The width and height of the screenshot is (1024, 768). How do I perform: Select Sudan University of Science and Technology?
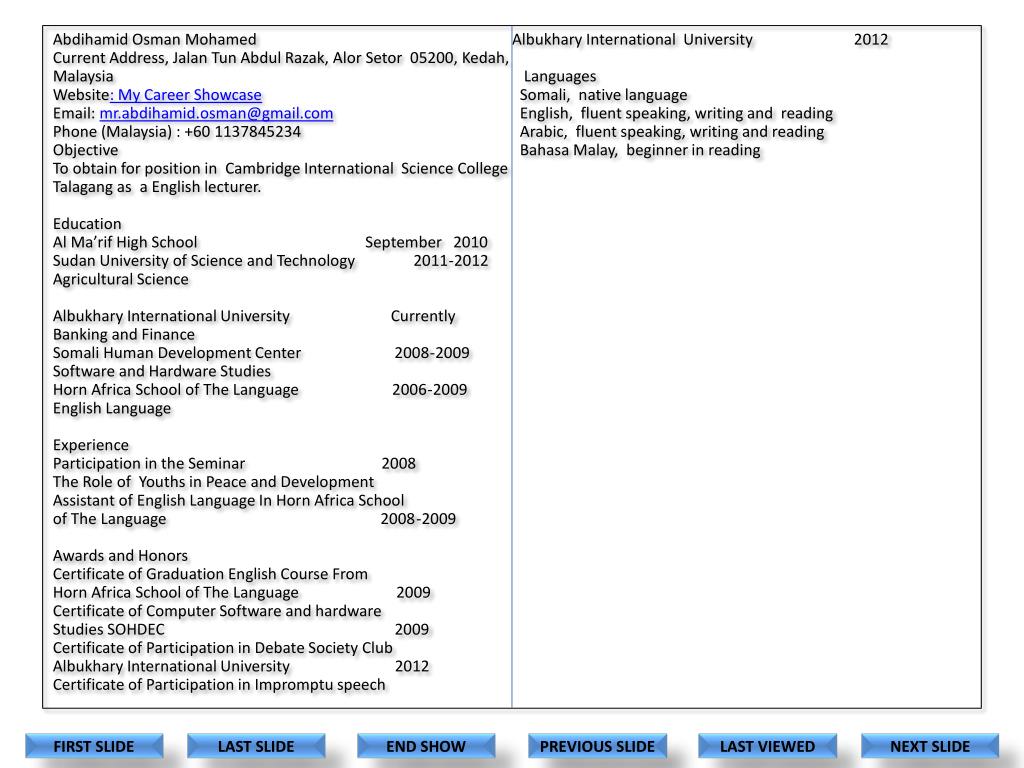click(204, 261)
